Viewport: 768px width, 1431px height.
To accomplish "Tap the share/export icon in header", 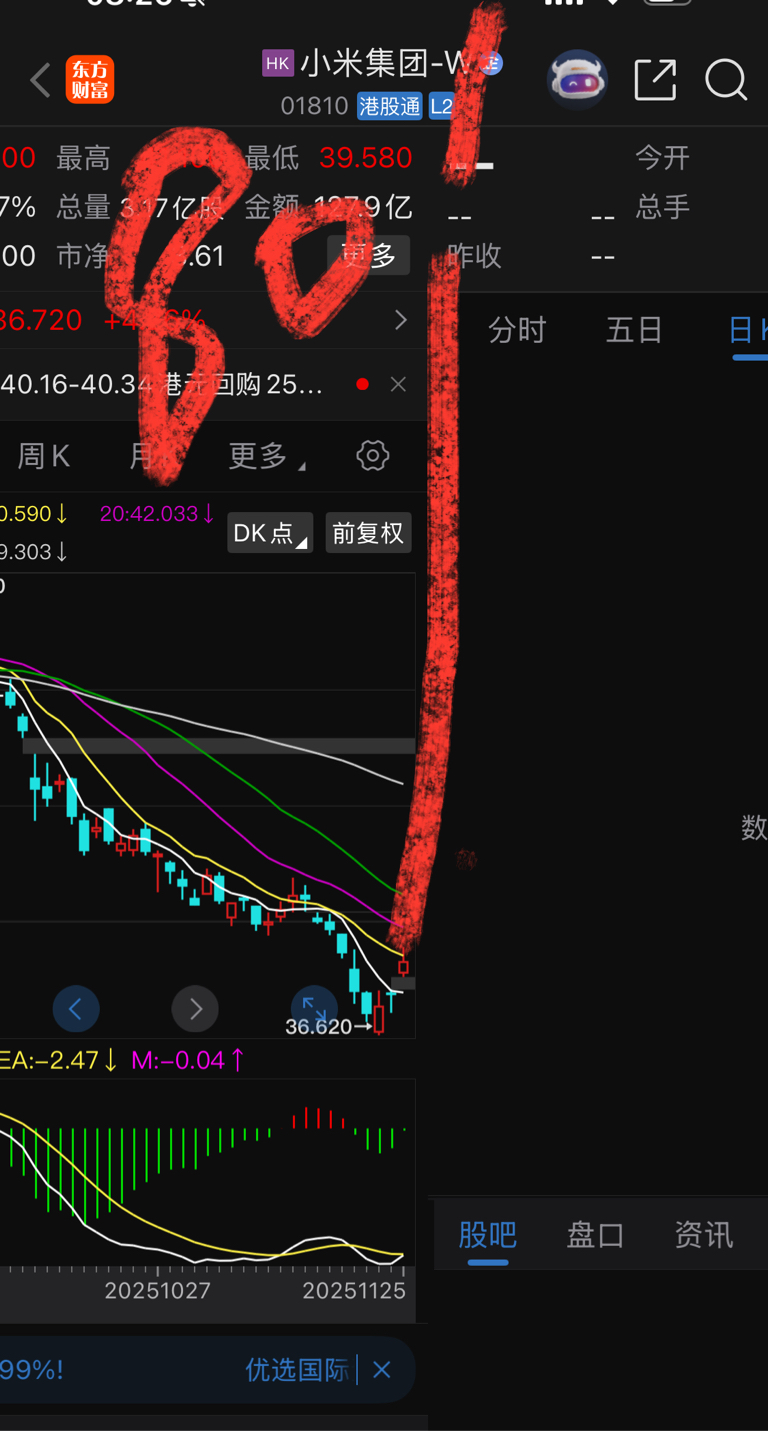I will coord(655,80).
